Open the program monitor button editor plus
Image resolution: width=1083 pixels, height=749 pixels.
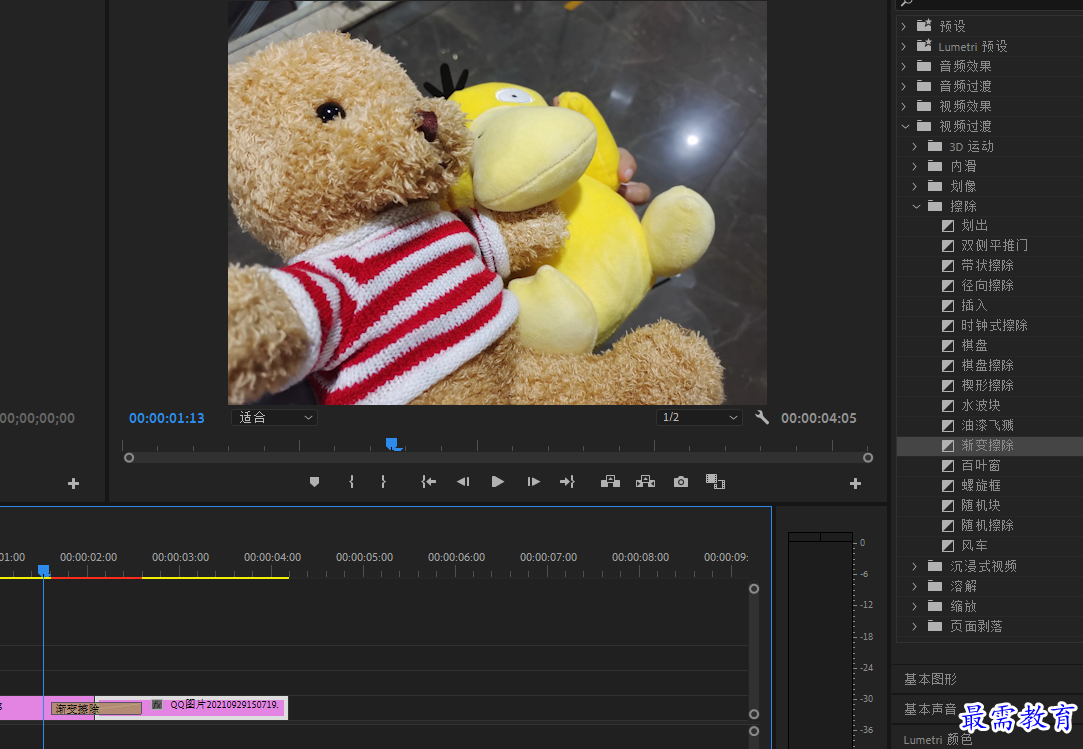coord(855,484)
